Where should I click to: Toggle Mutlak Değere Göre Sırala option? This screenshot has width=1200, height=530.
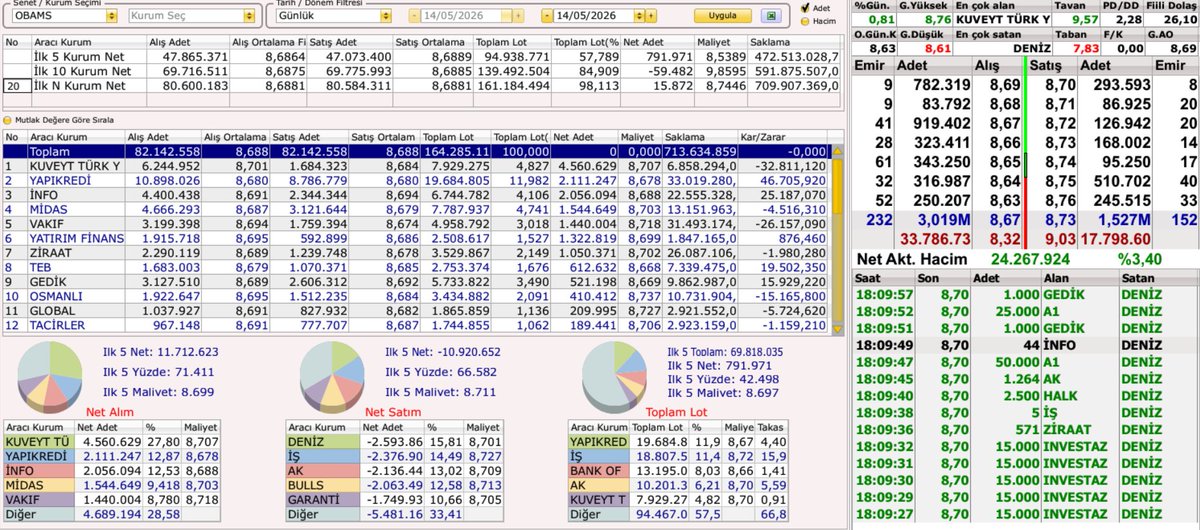[x=8, y=119]
